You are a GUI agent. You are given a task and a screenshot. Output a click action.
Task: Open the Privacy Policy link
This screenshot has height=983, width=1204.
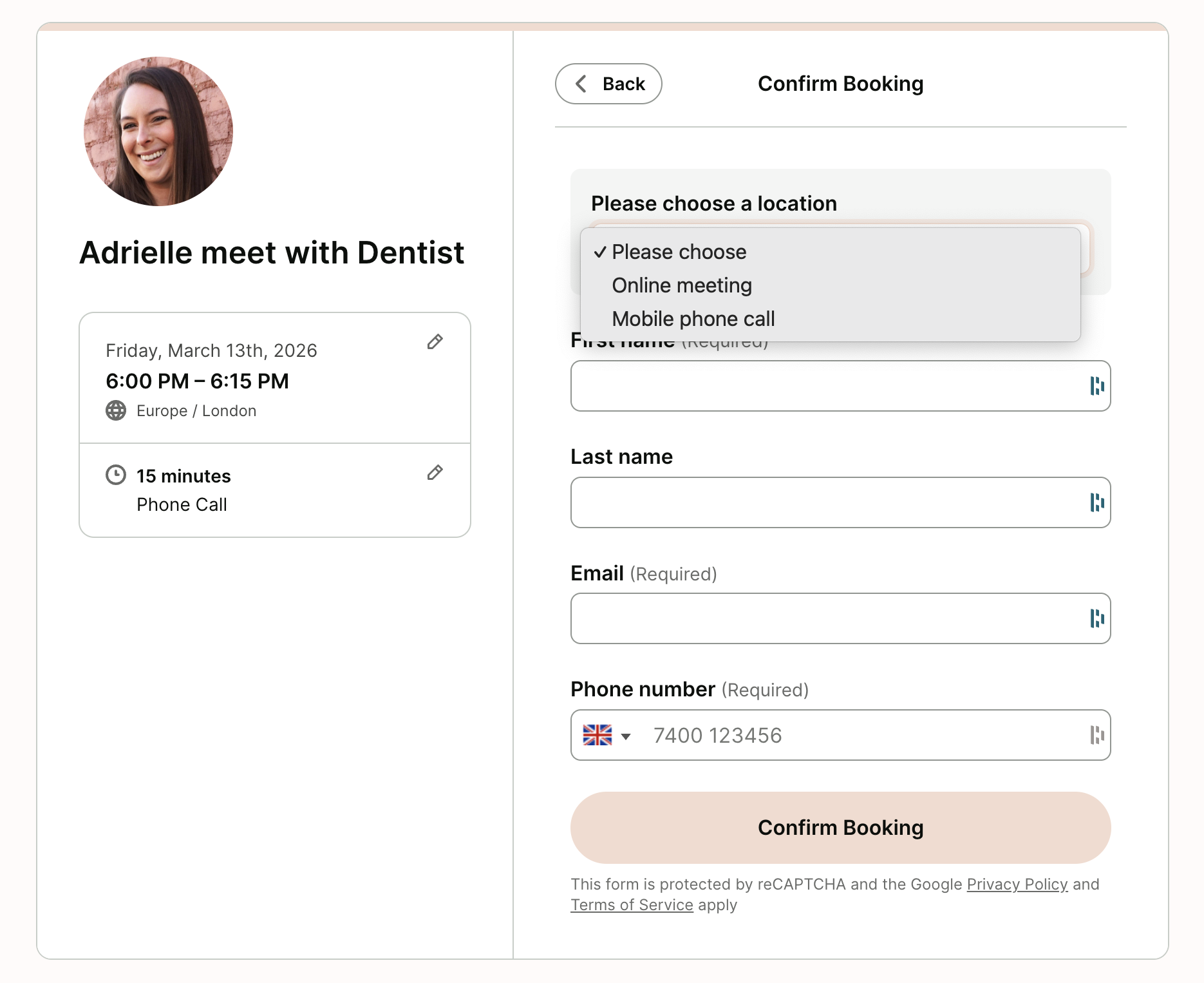(1016, 884)
